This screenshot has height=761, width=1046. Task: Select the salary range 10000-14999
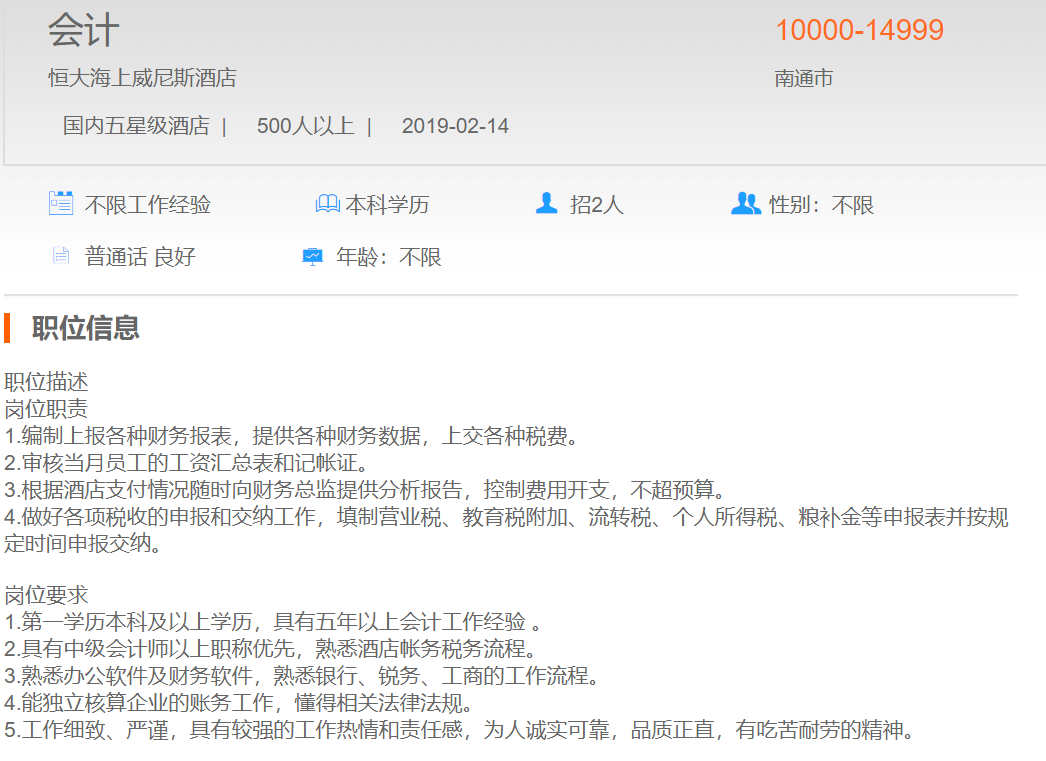coord(859,31)
